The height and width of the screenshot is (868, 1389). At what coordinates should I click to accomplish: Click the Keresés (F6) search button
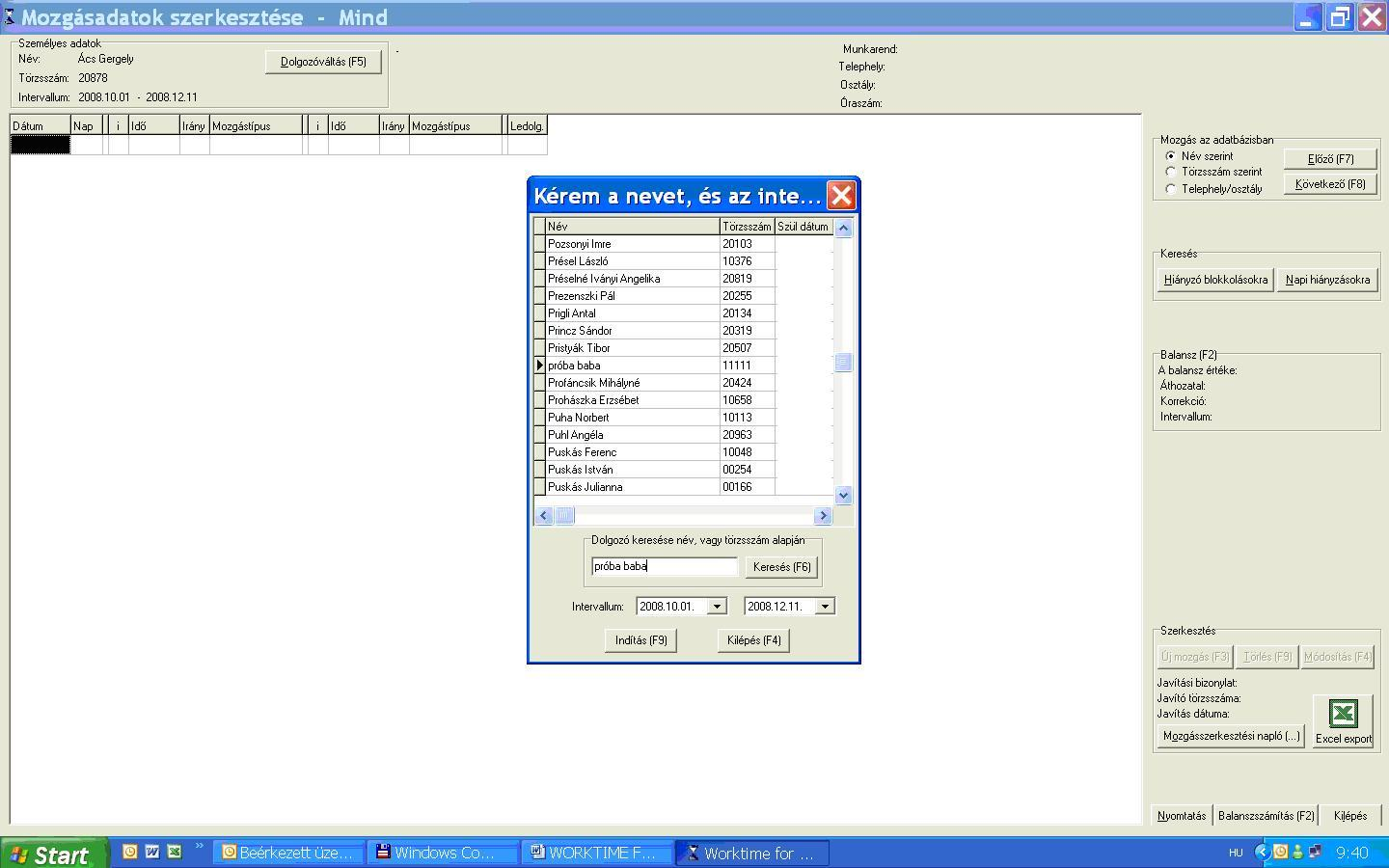(781, 567)
